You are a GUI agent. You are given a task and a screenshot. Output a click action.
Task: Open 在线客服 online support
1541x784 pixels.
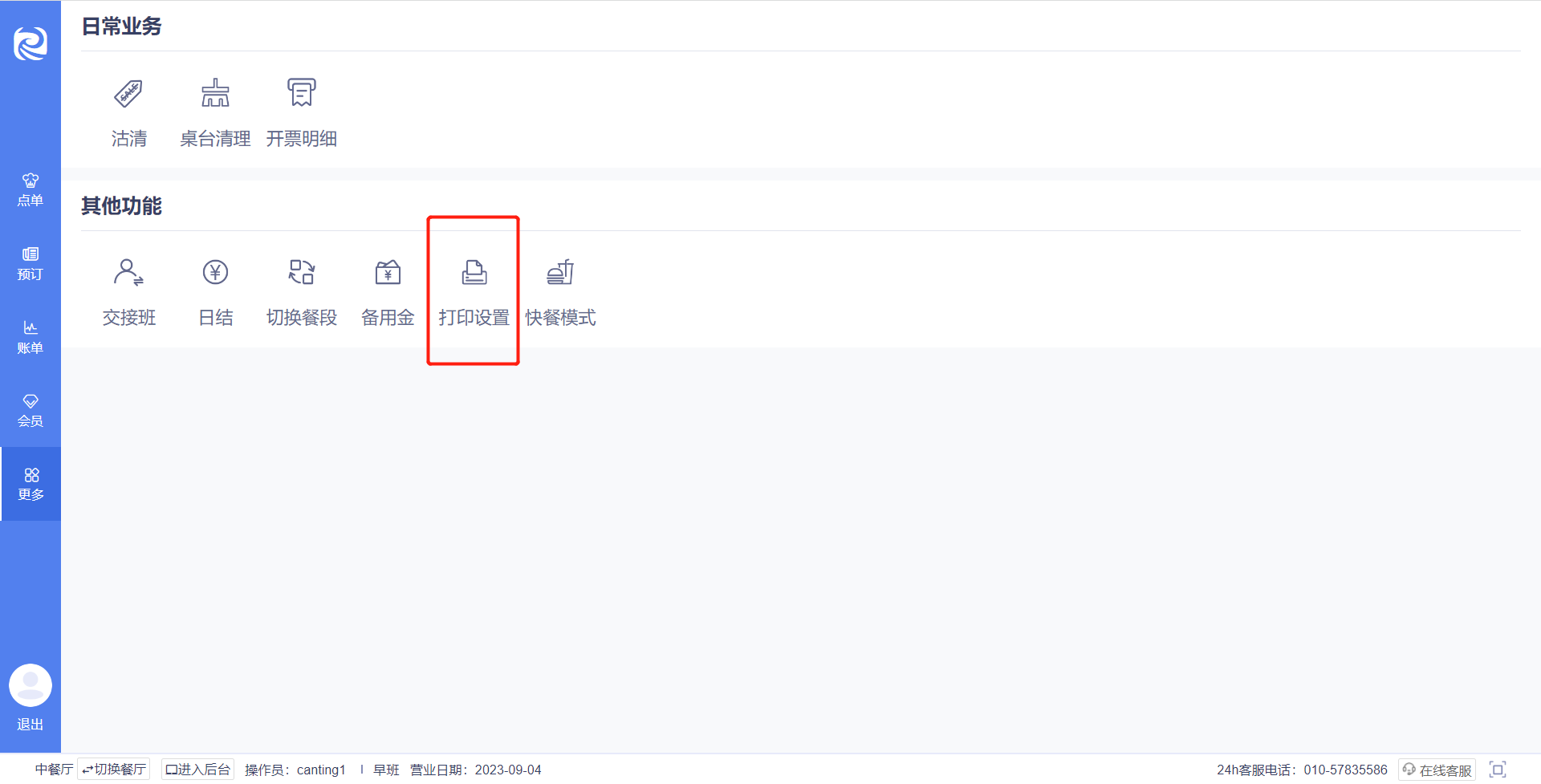click(x=1437, y=770)
